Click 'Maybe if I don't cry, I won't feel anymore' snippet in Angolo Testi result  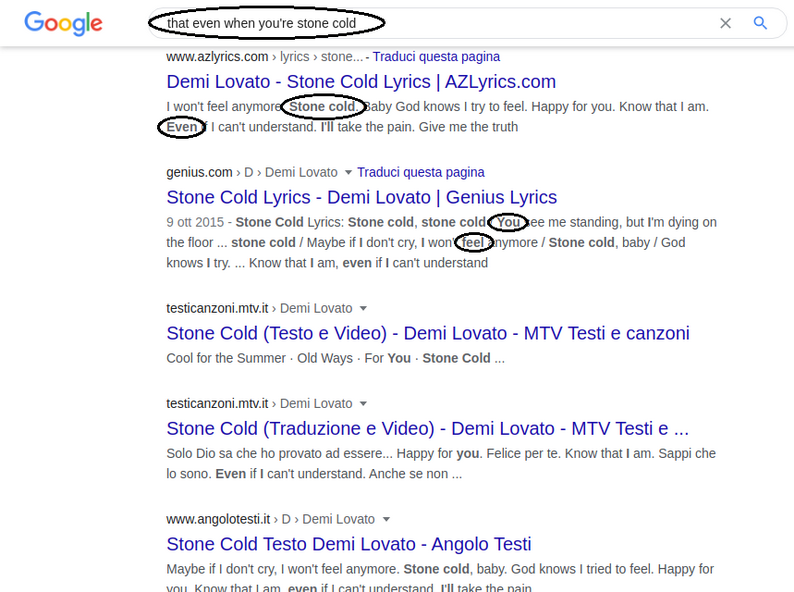(x=283, y=569)
